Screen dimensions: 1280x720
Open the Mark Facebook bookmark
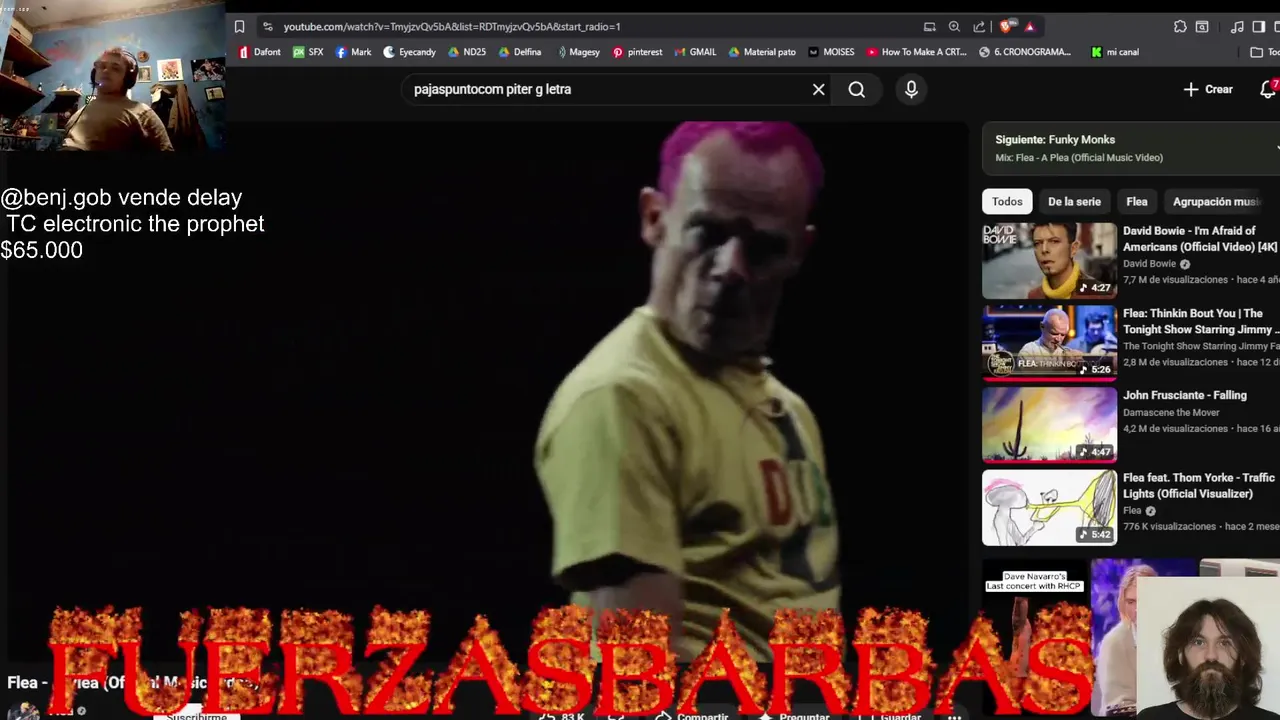353,52
